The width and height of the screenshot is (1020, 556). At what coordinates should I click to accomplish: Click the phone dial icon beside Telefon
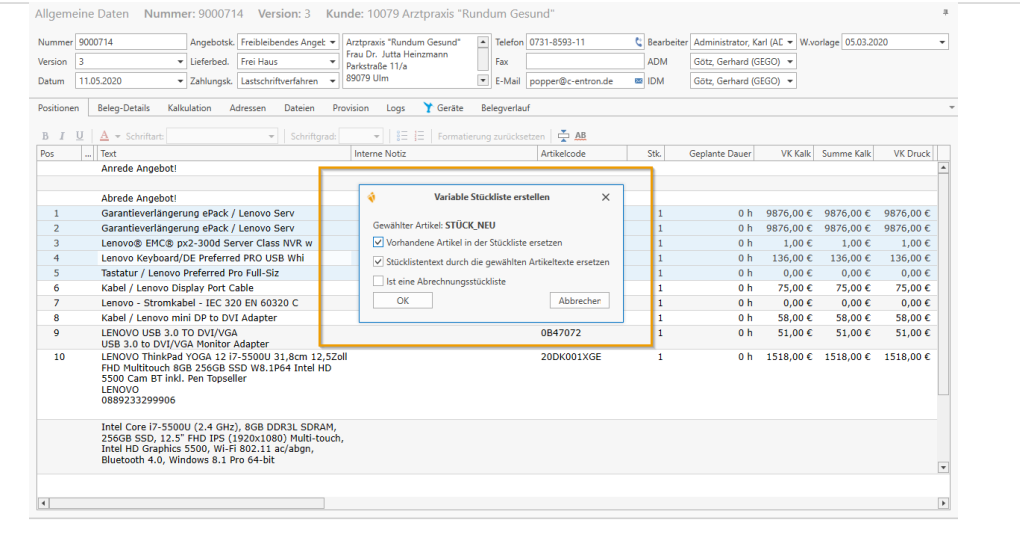coord(639,43)
